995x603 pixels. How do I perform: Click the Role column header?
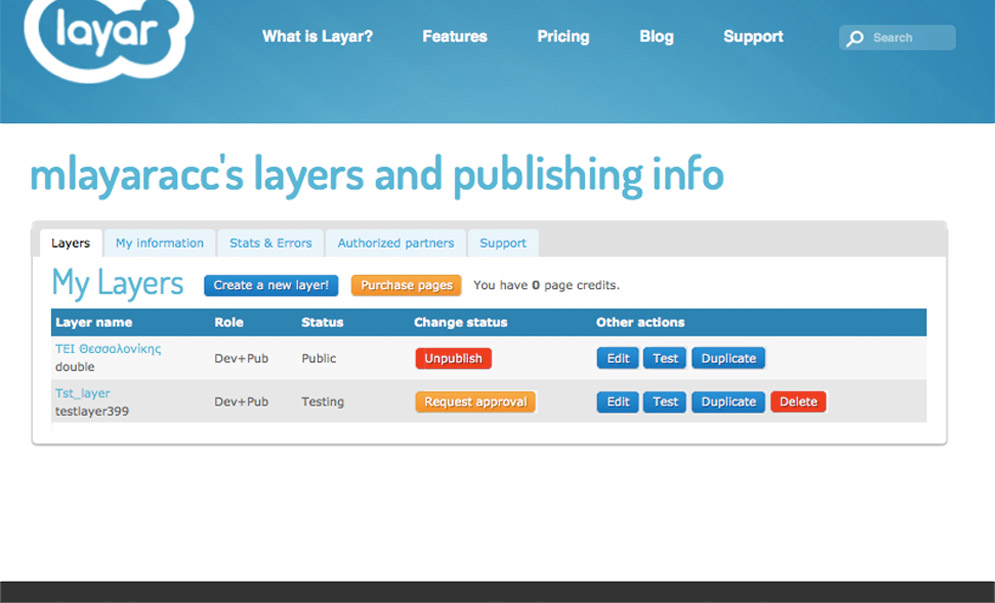pos(229,322)
